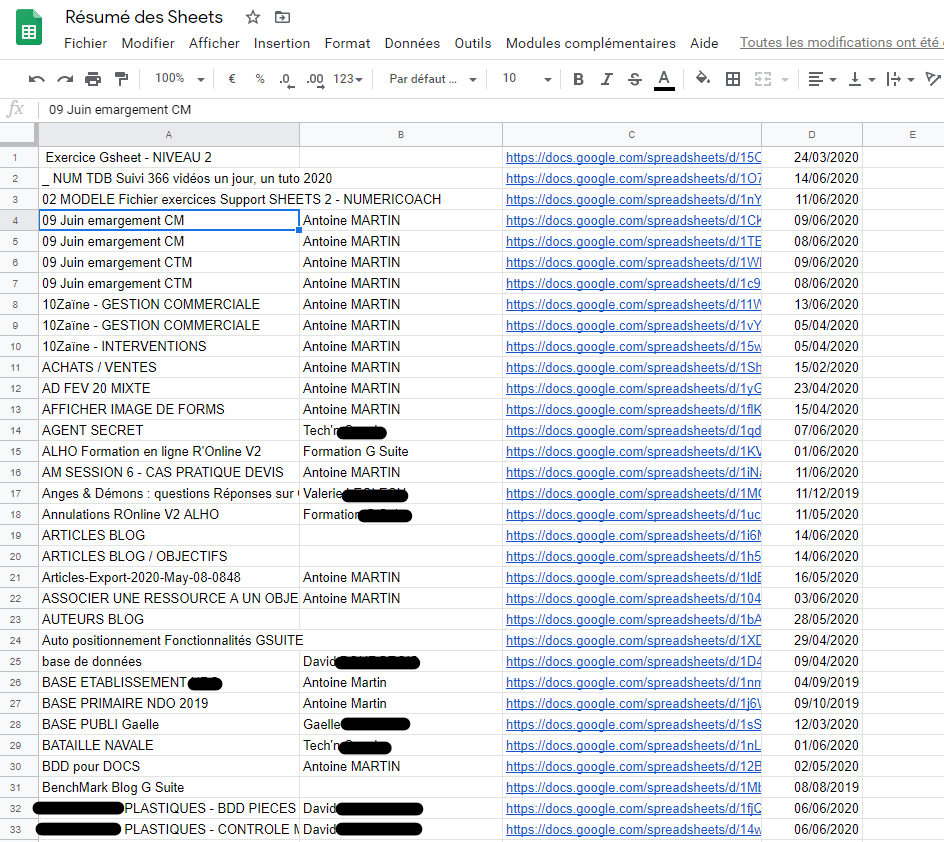Click the Undo arrow

tap(37, 79)
